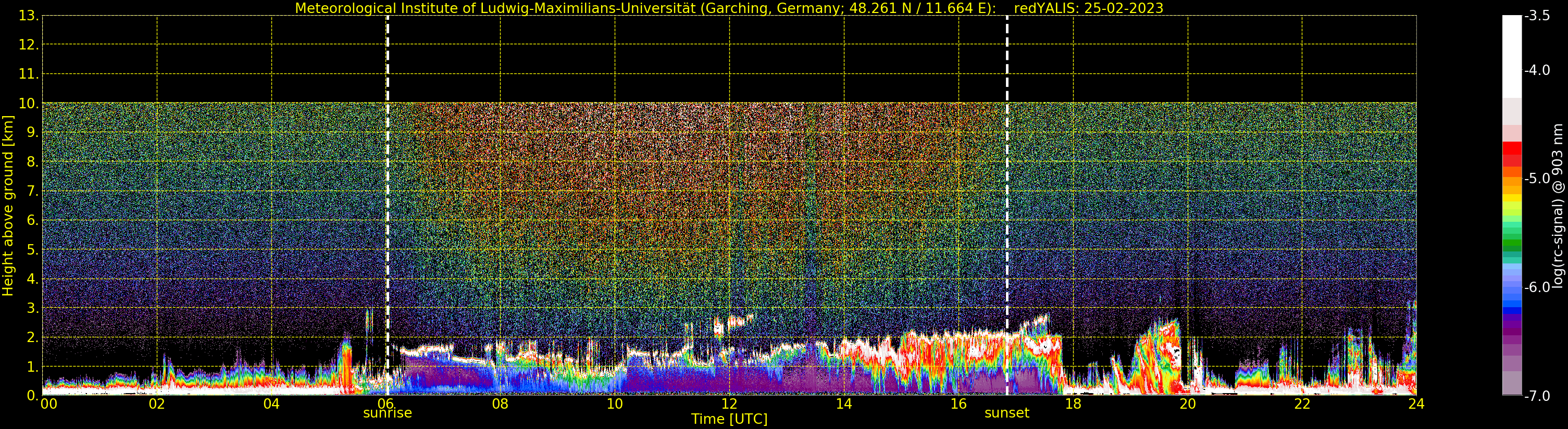Click the '20' time axis tick label

[x=1188, y=404]
